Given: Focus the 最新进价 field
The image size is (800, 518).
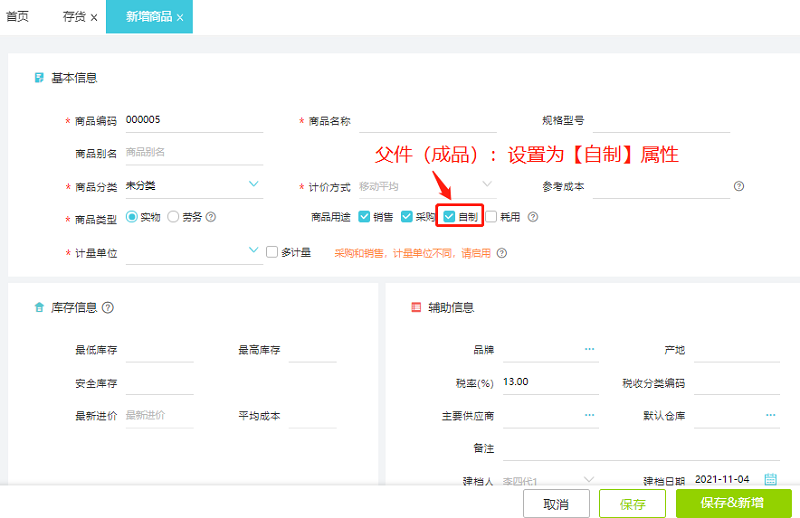Looking at the screenshot, I should point(160,416).
